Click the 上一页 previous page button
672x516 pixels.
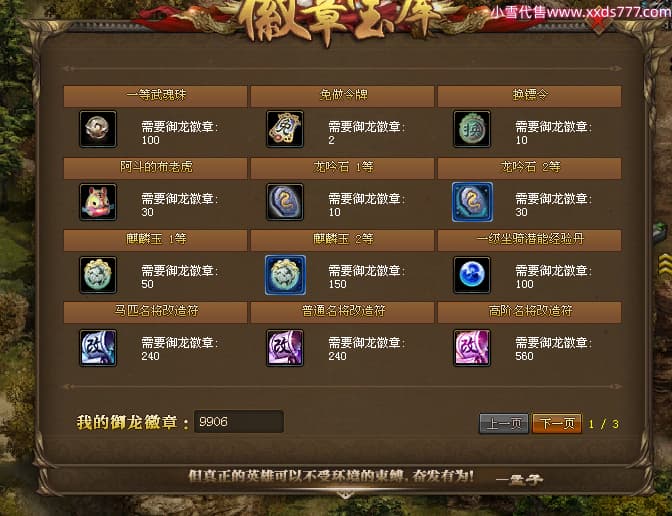[x=504, y=423]
